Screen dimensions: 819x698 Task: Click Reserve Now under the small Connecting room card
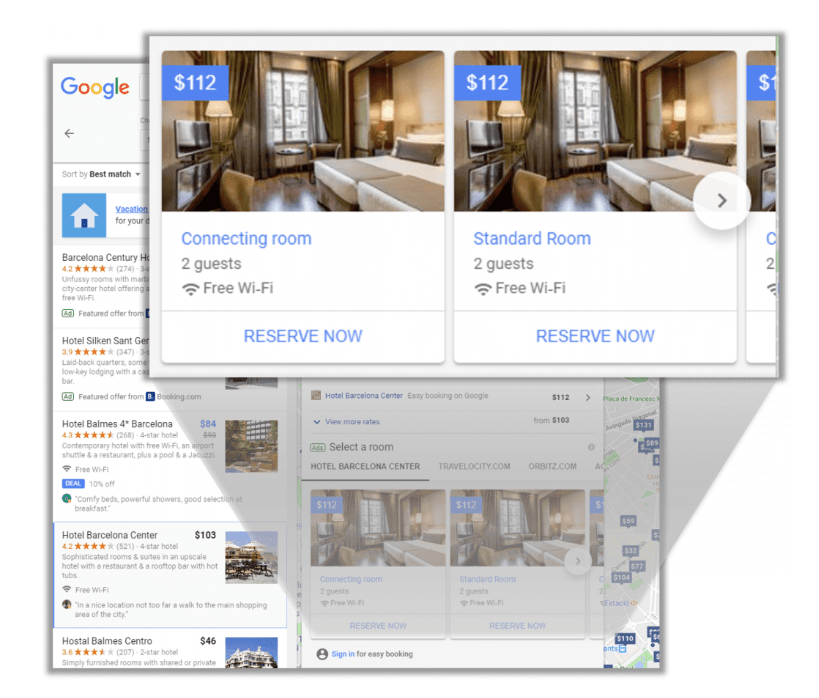click(378, 626)
